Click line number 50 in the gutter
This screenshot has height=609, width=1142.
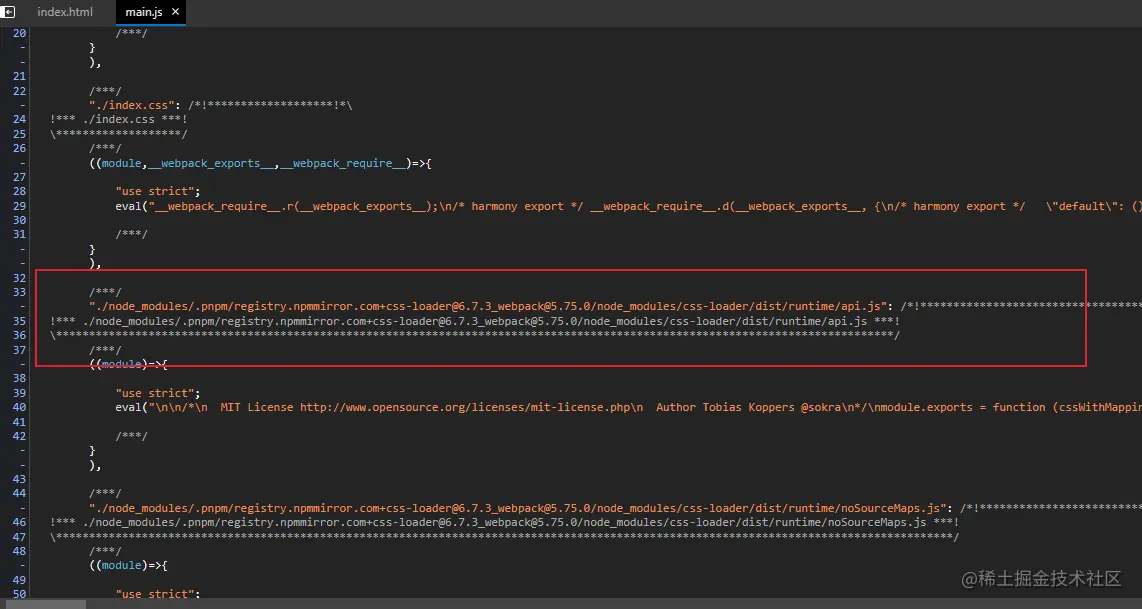coord(20,594)
